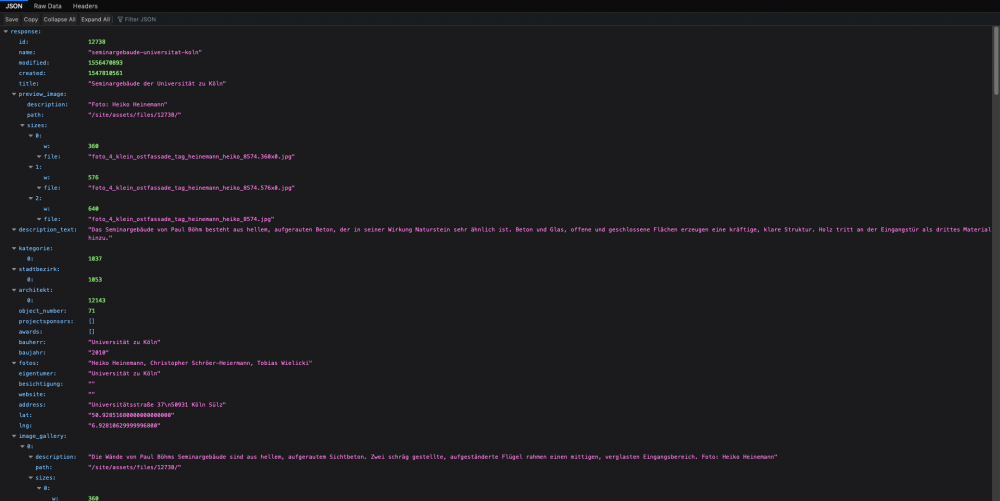
Task: Select name value "seminargebaude-universitat-koln"
Action: tap(145, 52)
